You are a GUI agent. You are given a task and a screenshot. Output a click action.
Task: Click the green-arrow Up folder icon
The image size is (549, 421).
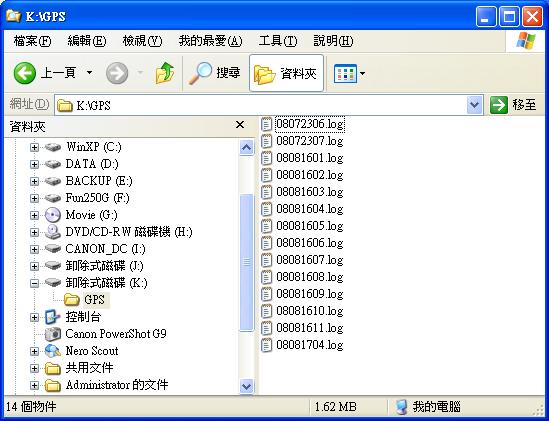point(165,73)
